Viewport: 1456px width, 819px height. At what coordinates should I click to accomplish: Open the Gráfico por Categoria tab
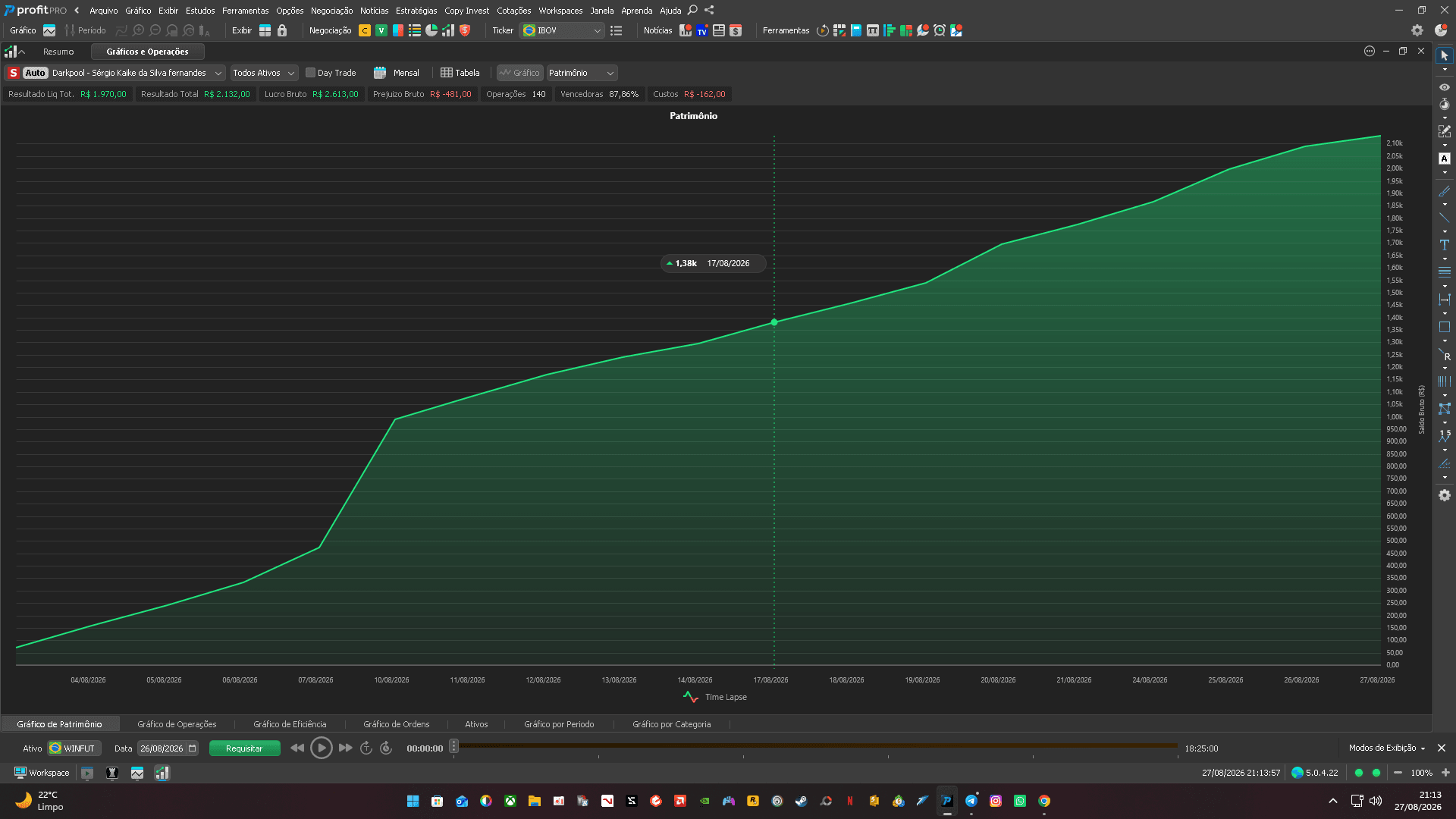click(x=671, y=724)
